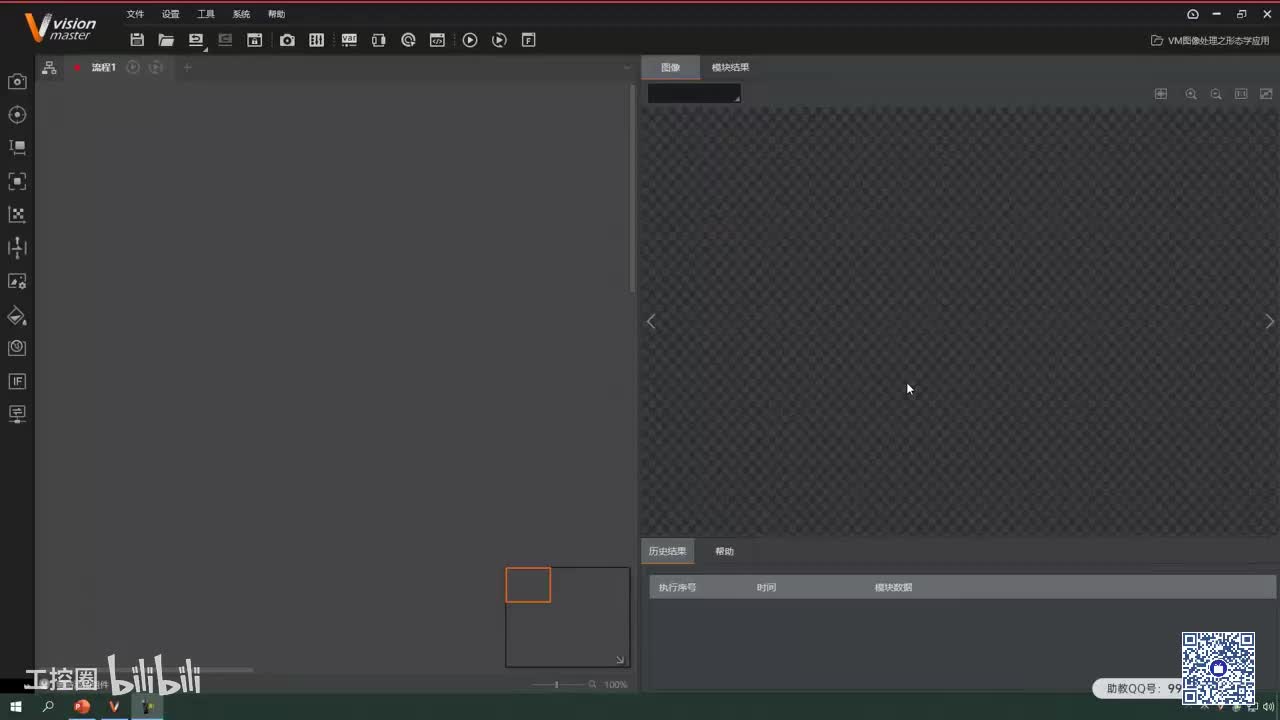Collapse the minimap with its corner arrow

[620, 659]
